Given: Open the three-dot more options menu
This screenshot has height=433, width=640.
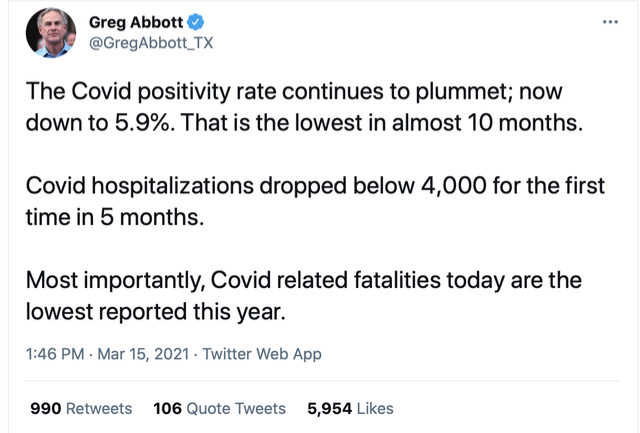Looking at the screenshot, I should click(610, 22).
